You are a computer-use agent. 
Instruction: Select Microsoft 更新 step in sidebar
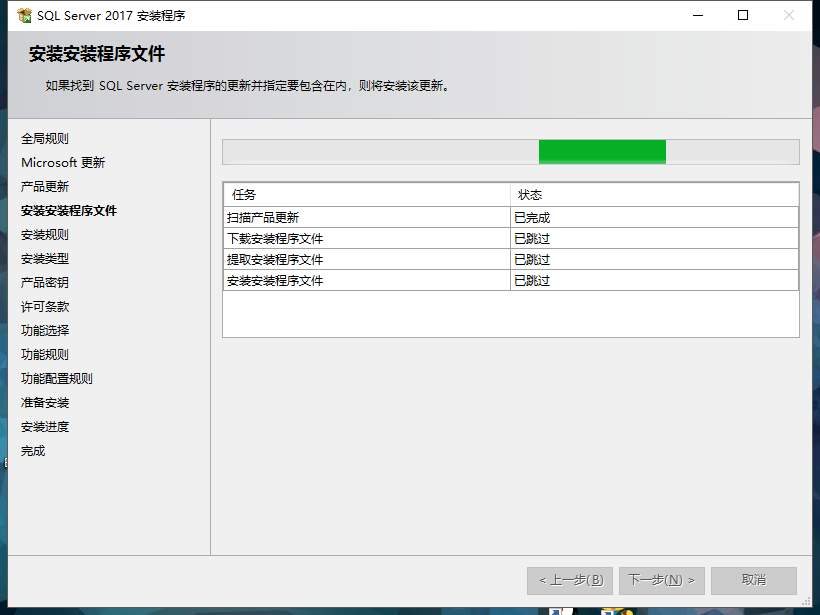click(62, 162)
